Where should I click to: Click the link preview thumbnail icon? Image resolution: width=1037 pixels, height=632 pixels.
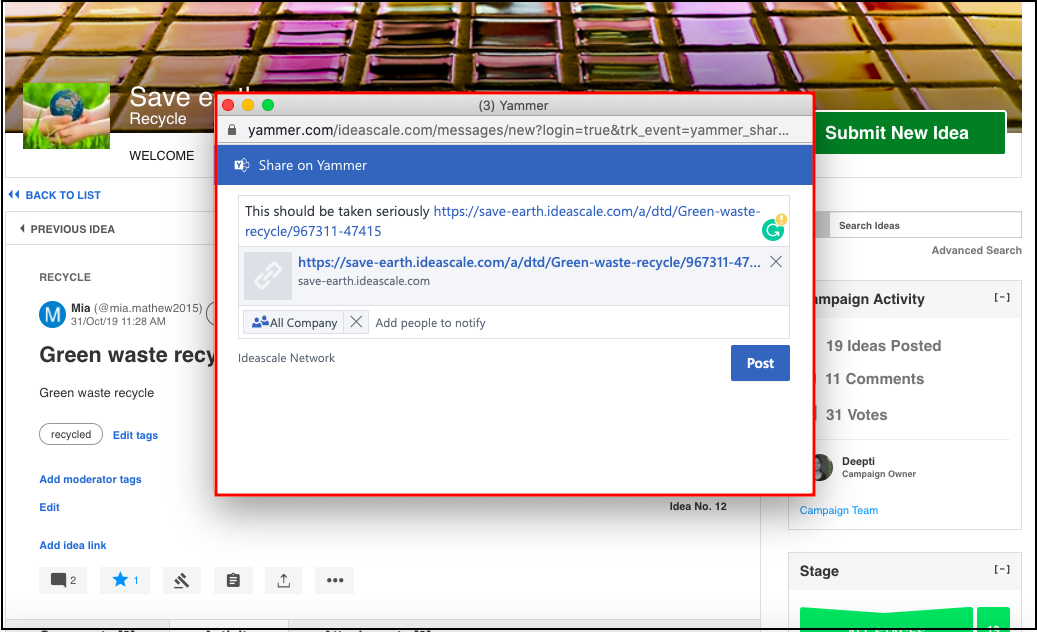[268, 276]
